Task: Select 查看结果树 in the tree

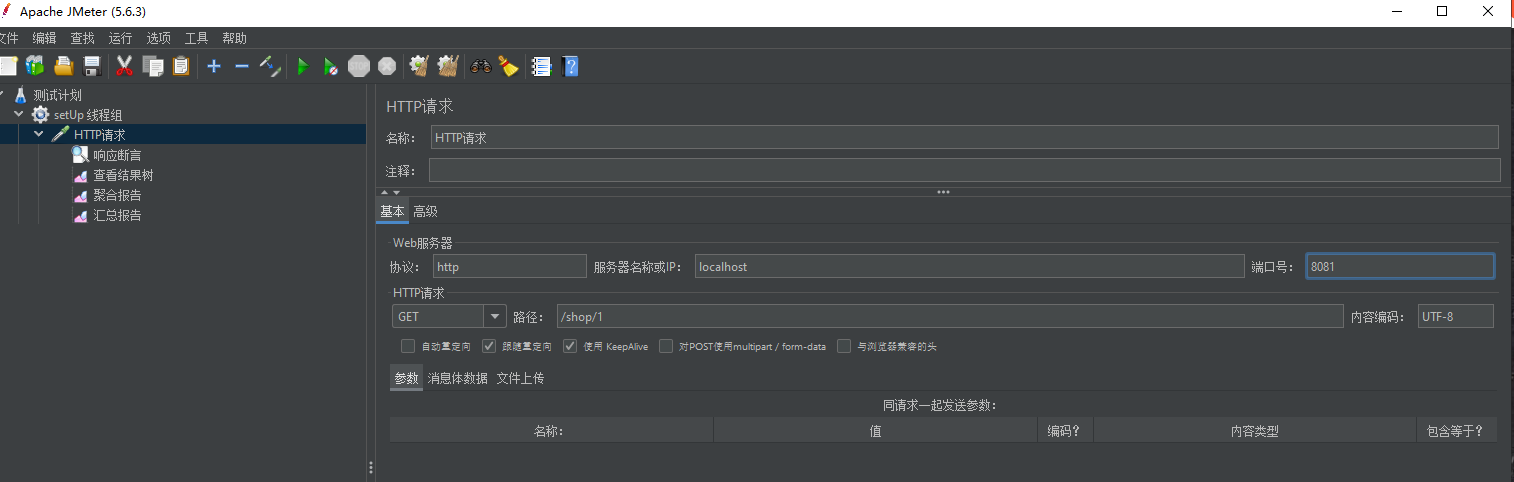Action: click(x=123, y=175)
